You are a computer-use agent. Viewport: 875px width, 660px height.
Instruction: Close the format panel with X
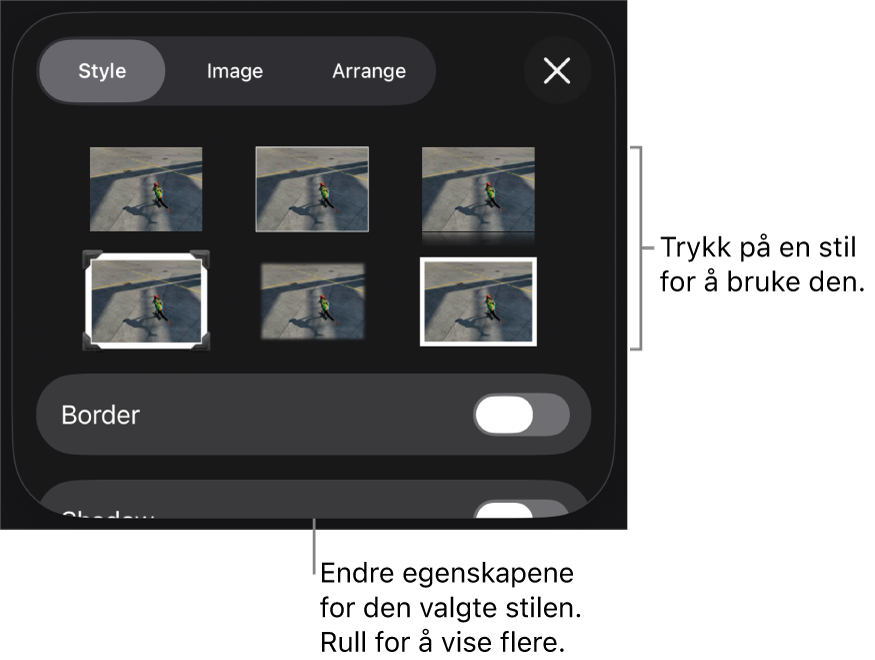pos(557,71)
